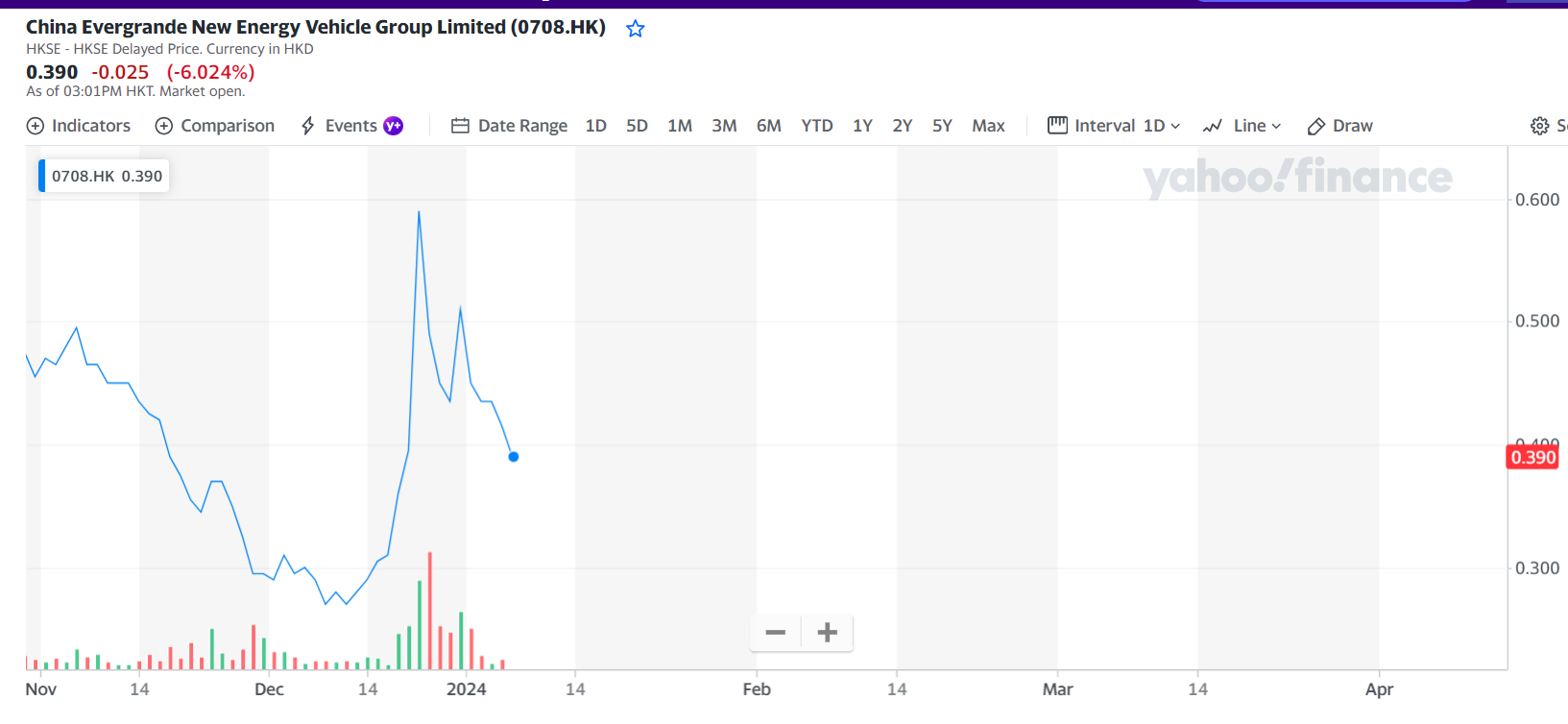Click the Yahoo Plus badge next to Events
Viewport: 1568px width, 724px height.
(394, 126)
